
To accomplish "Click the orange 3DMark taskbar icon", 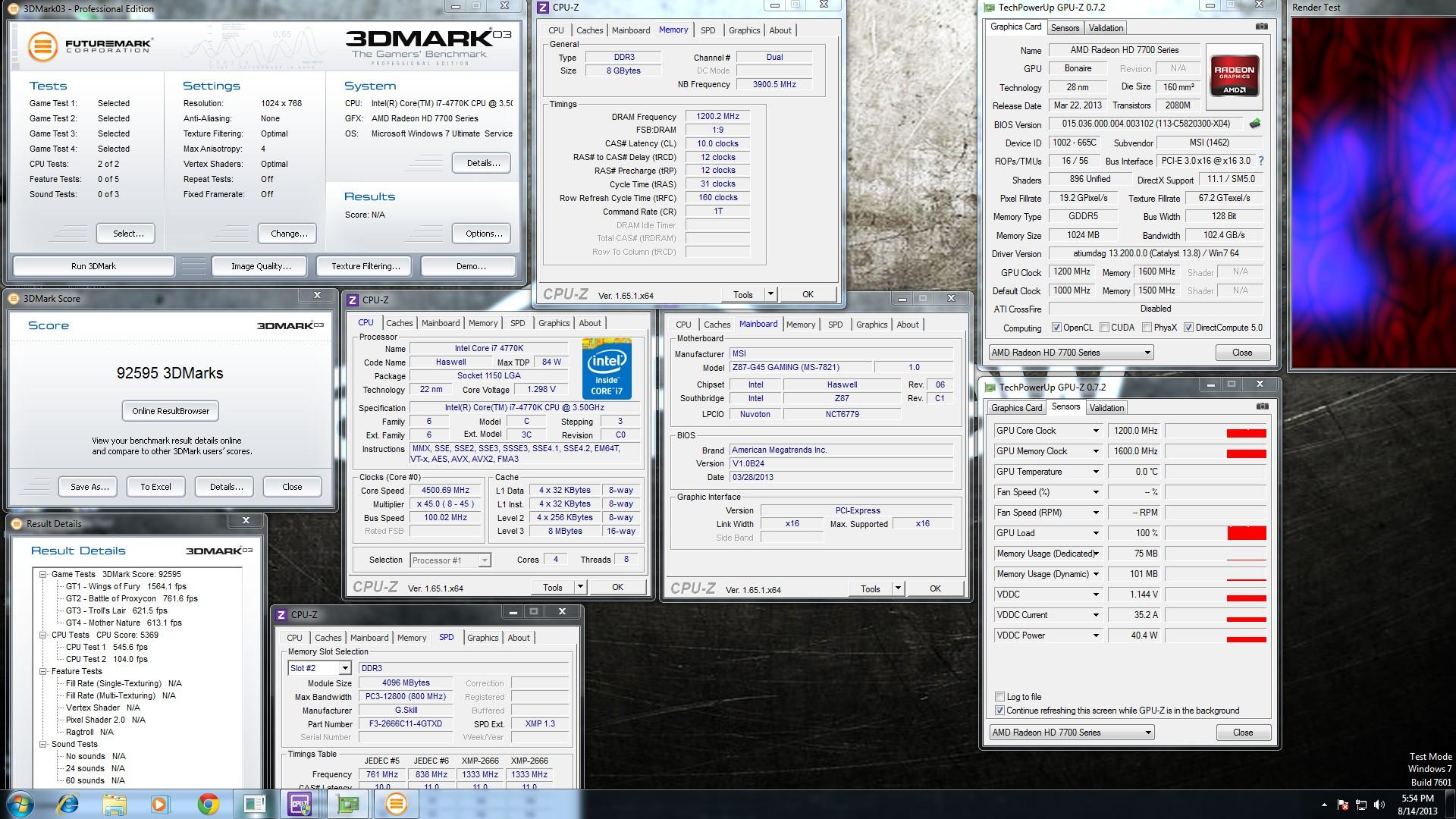I will point(396,804).
